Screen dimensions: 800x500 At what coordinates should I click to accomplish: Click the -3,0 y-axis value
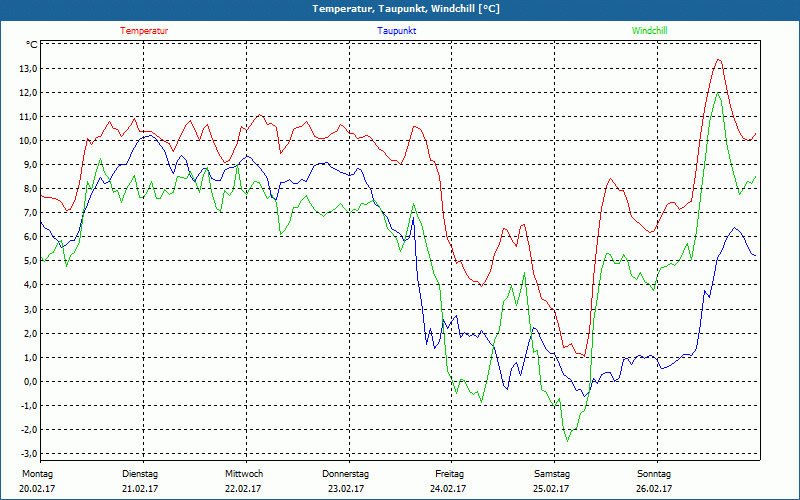point(29,454)
